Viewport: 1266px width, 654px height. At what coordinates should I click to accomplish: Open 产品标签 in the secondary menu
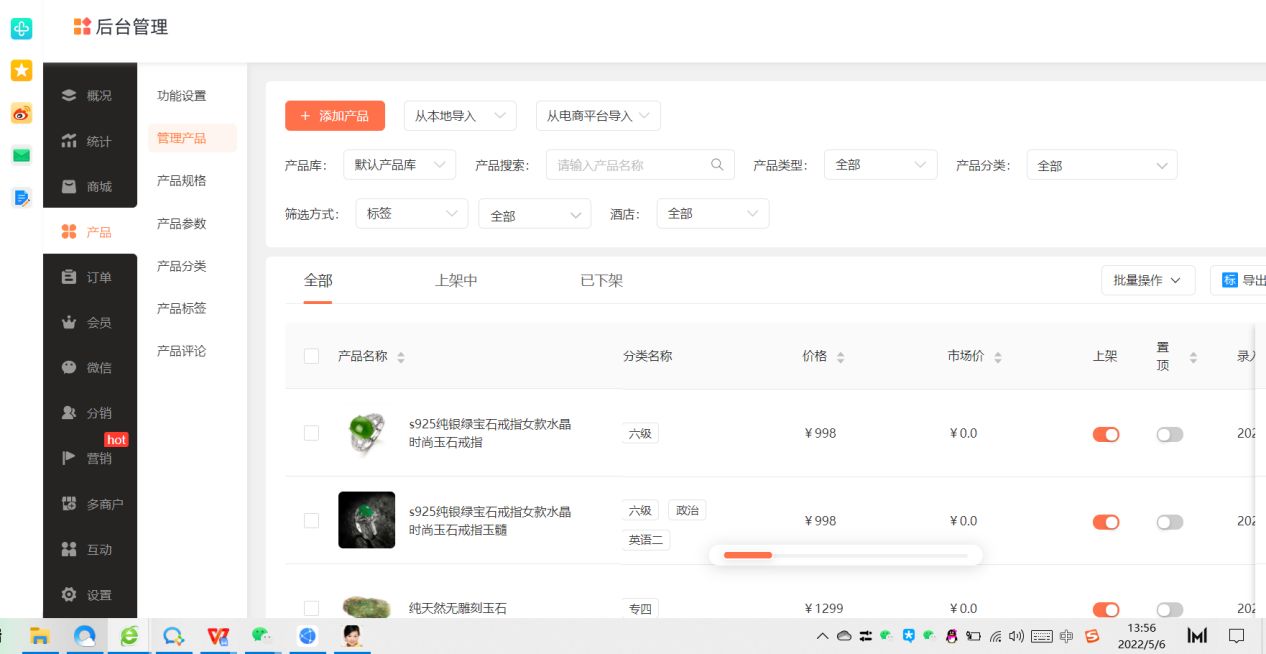tap(181, 308)
